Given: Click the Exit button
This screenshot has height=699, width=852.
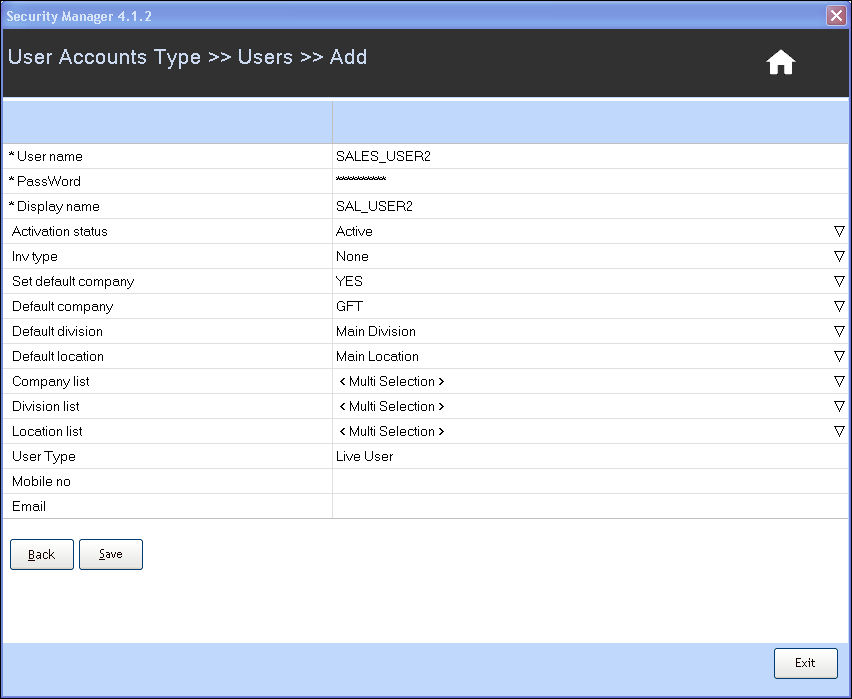Looking at the screenshot, I should click(805, 663).
